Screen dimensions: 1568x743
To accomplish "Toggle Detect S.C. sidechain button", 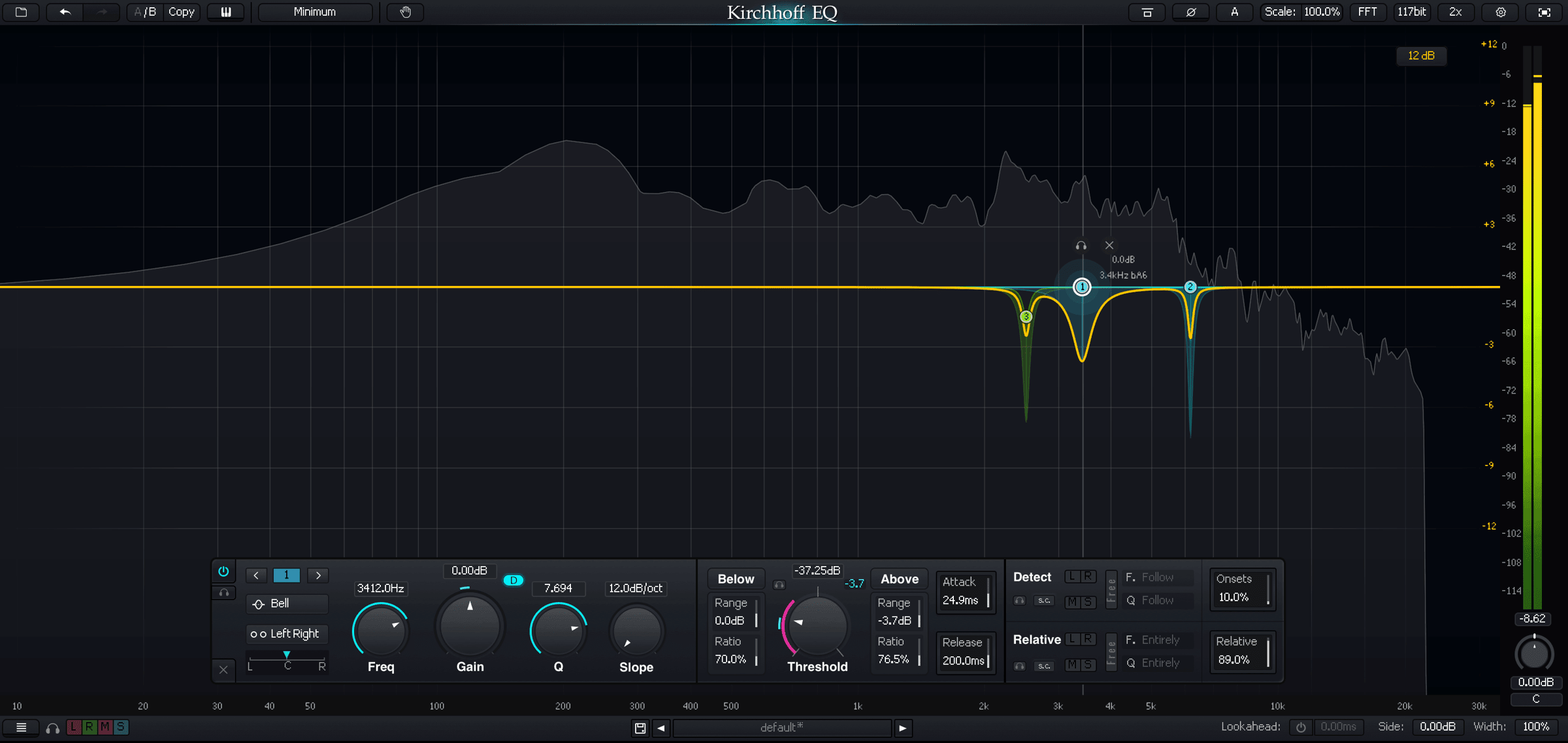I will click(x=1044, y=601).
